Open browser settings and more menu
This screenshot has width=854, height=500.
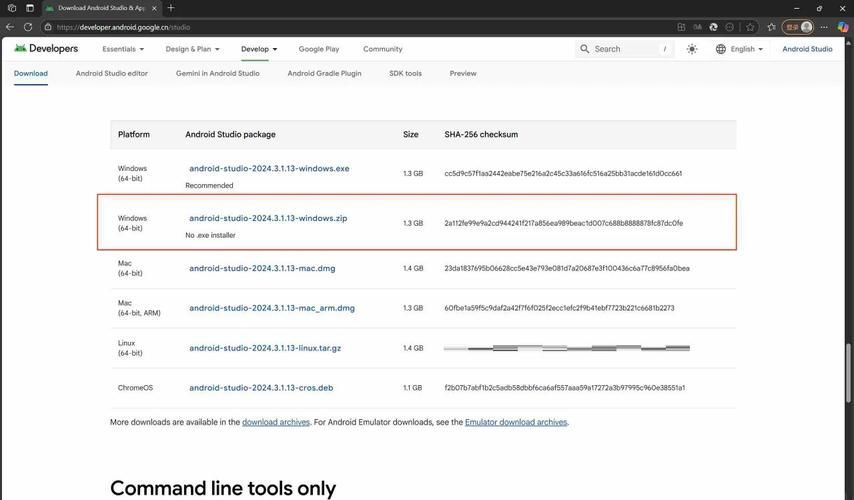824,27
